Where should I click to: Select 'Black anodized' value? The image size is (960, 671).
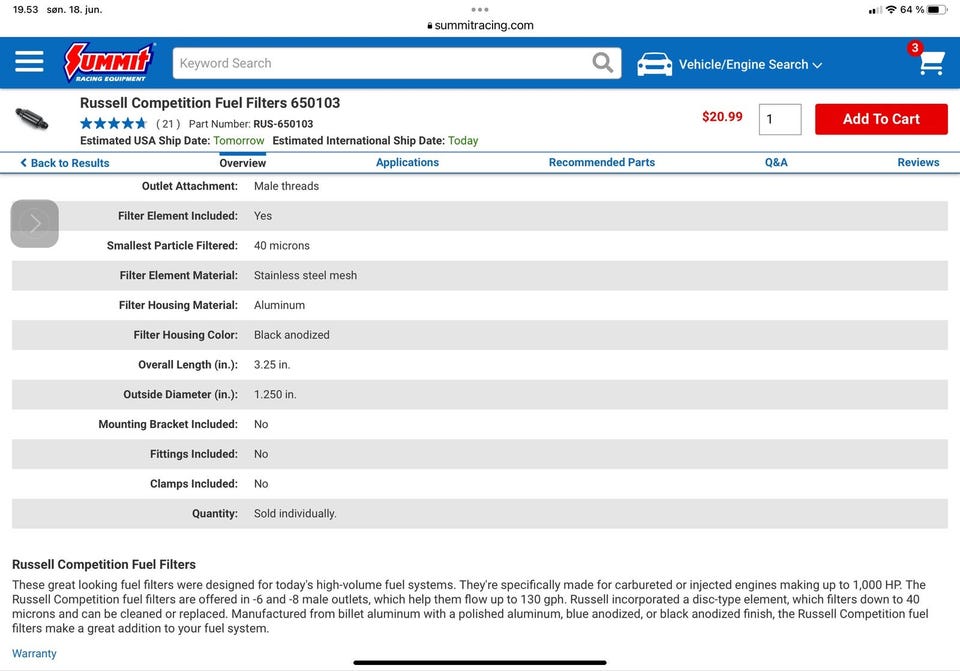(291, 335)
